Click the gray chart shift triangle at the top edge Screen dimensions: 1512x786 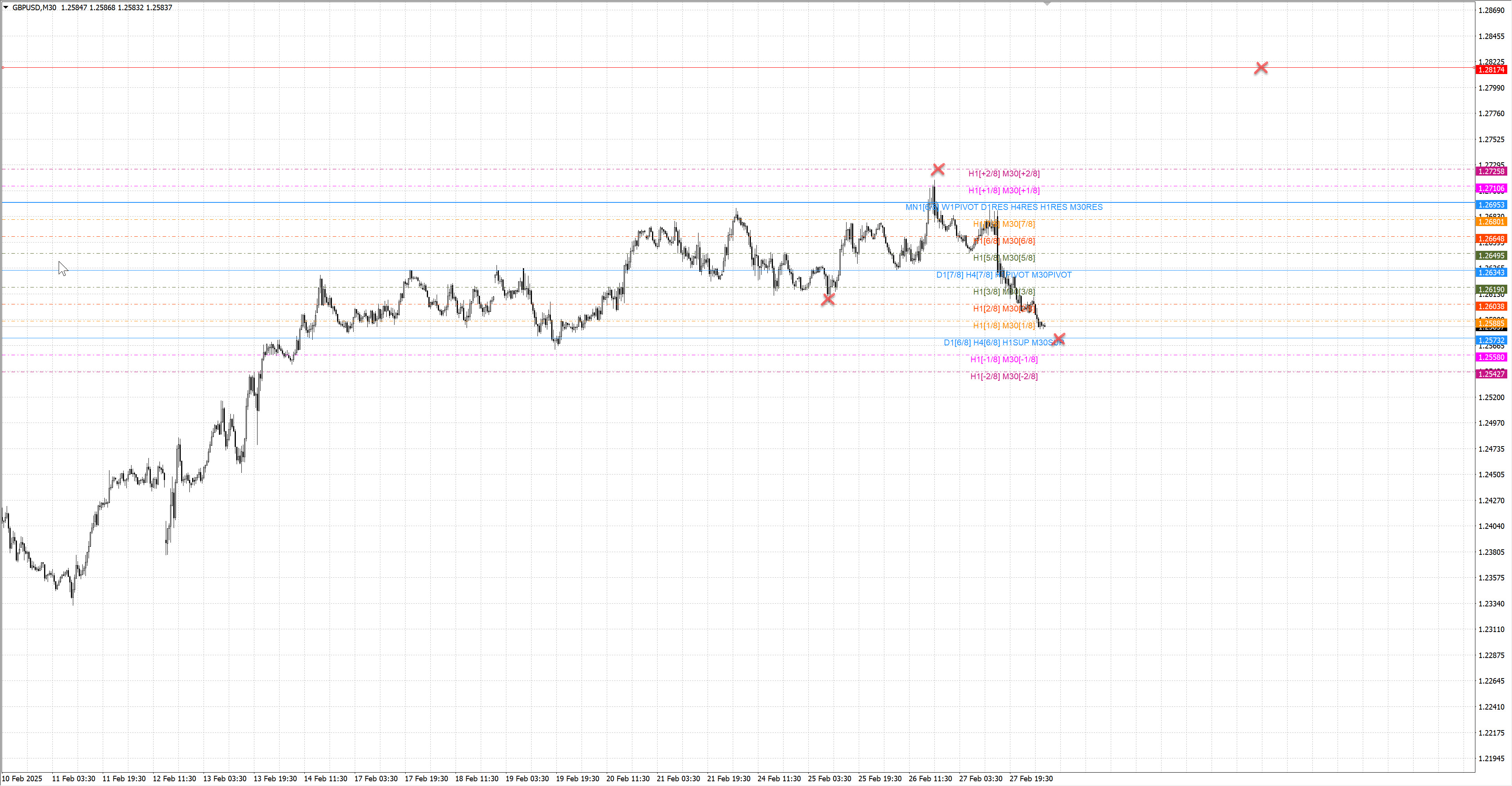coord(1047,4)
